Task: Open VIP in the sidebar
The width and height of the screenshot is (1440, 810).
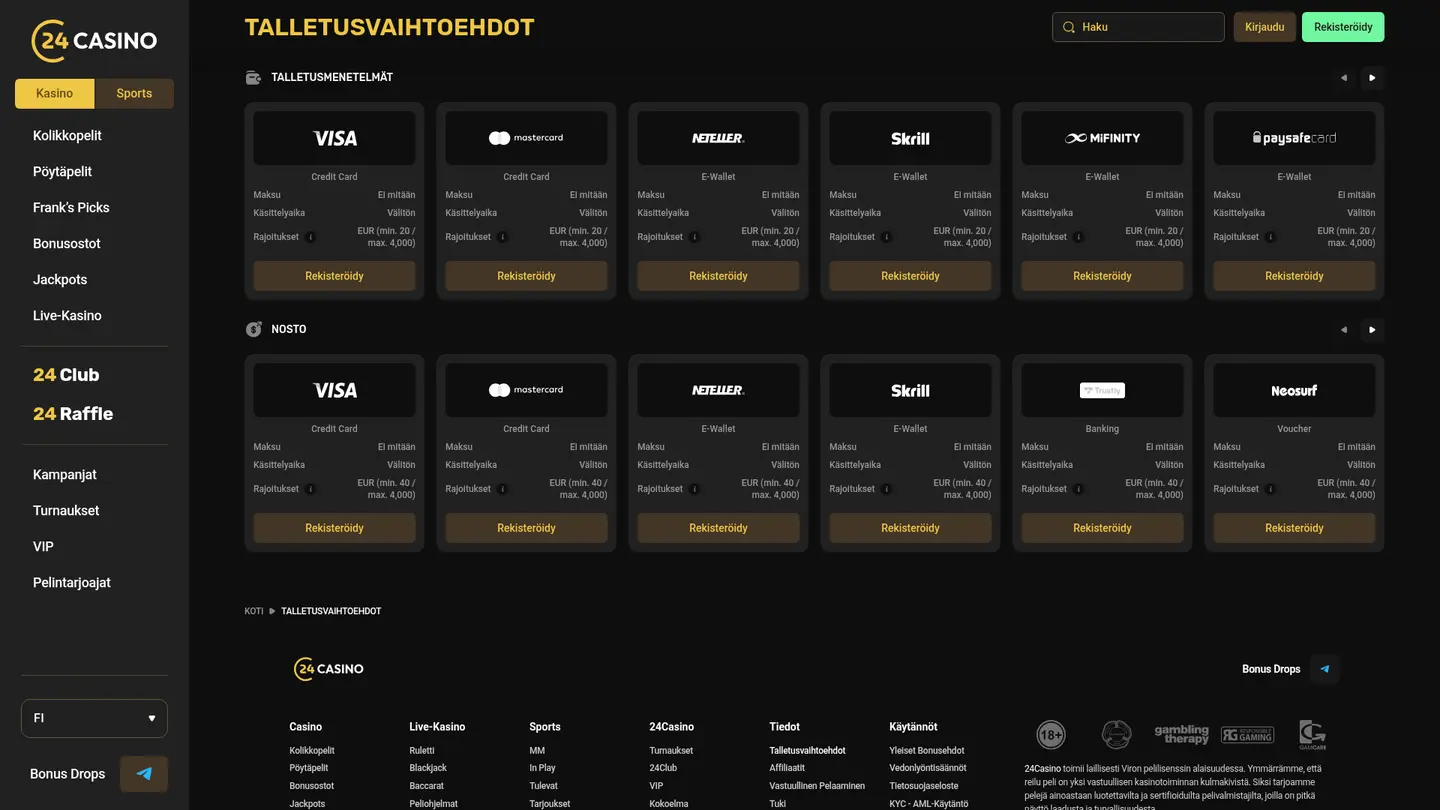Action: (x=43, y=547)
